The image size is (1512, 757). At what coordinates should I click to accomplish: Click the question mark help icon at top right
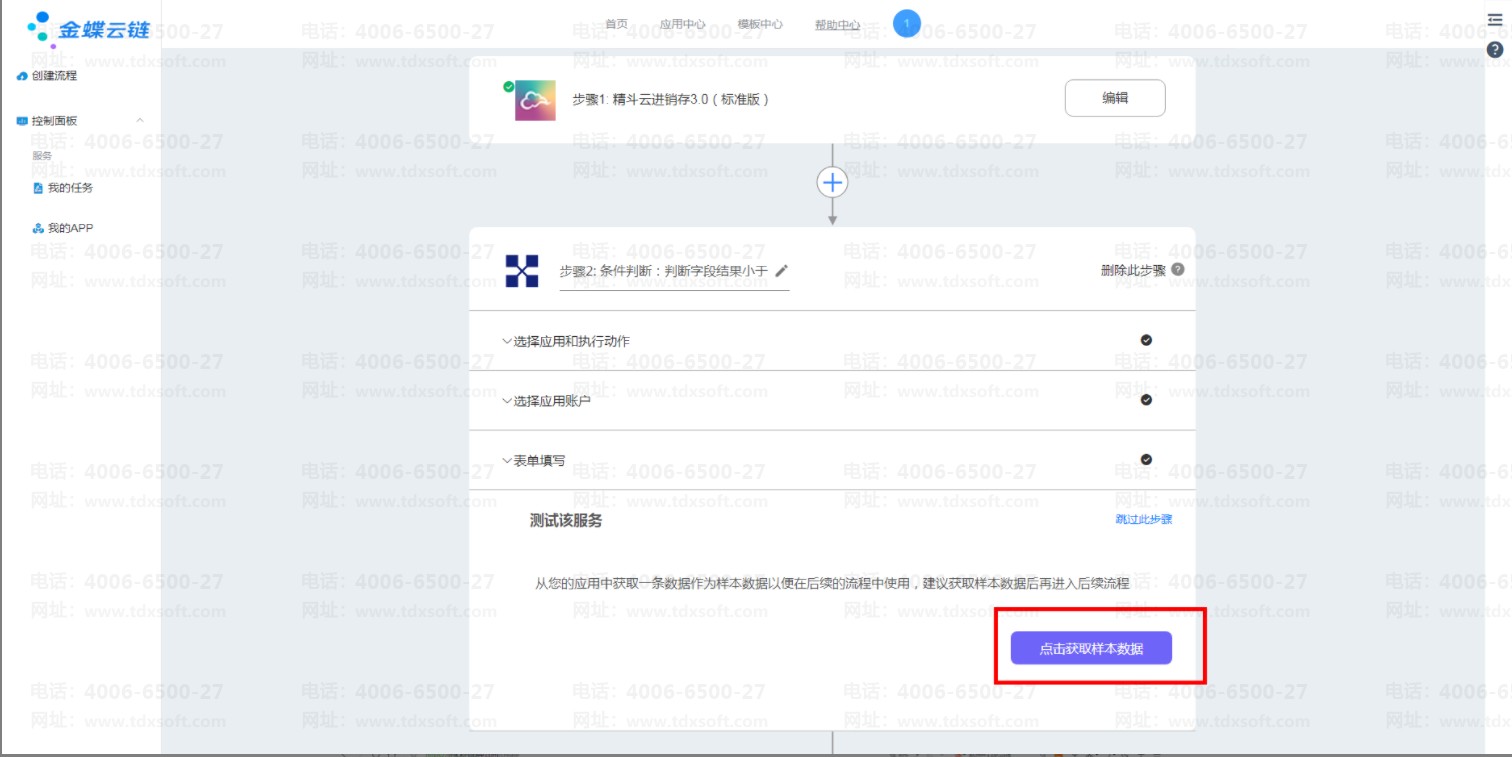click(1495, 50)
